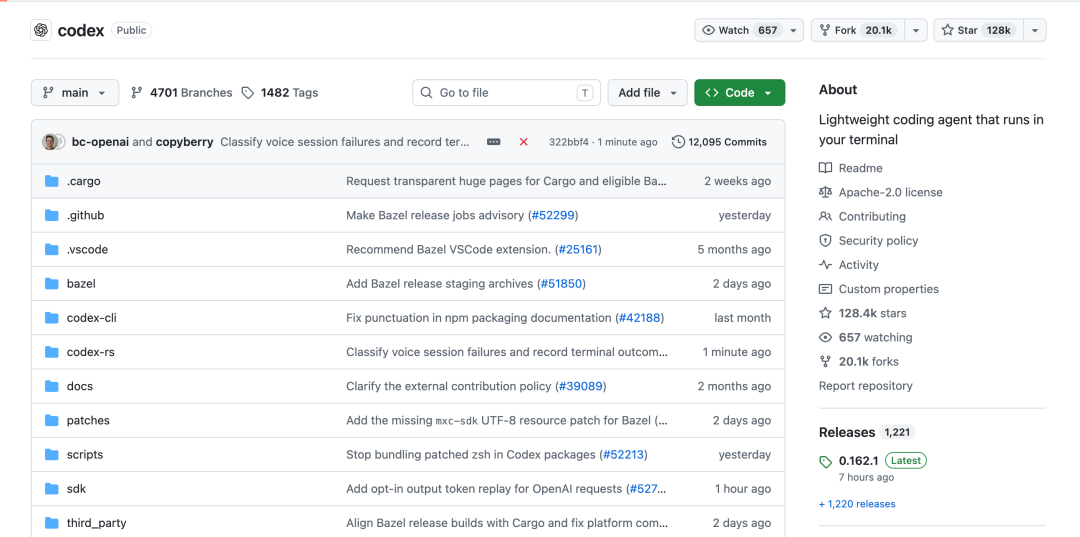Click the failed status X icon
Viewport: 1080px width, 537px height.
coord(523,142)
